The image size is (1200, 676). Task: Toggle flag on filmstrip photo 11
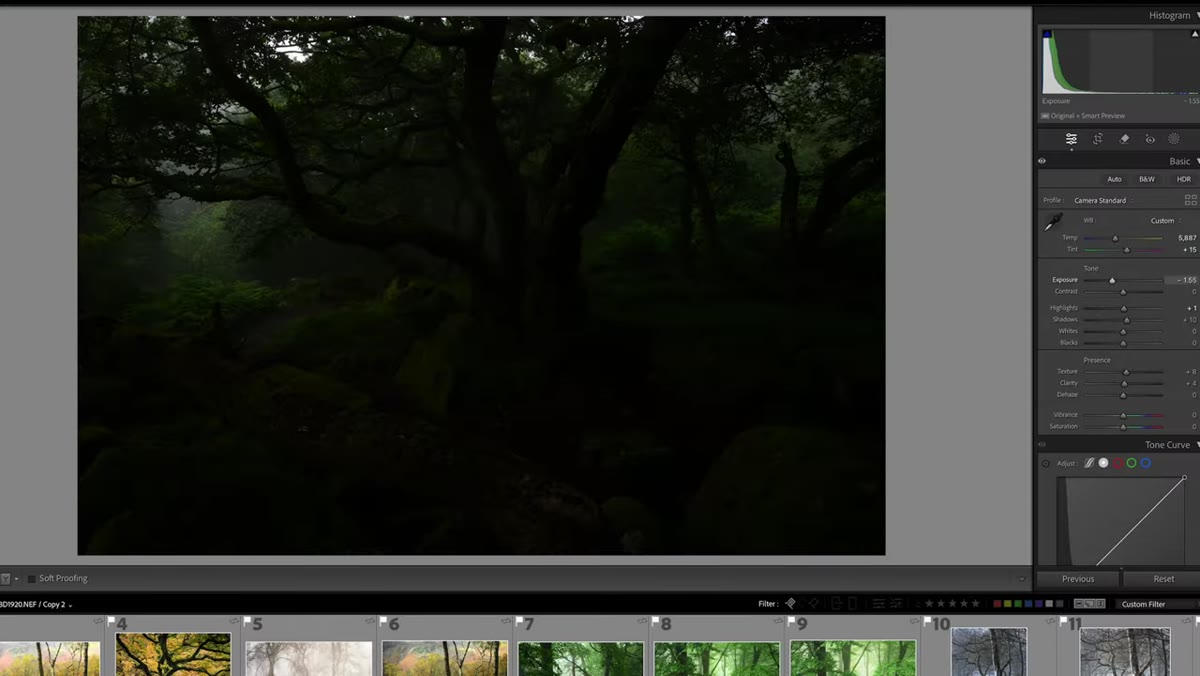click(x=1064, y=621)
